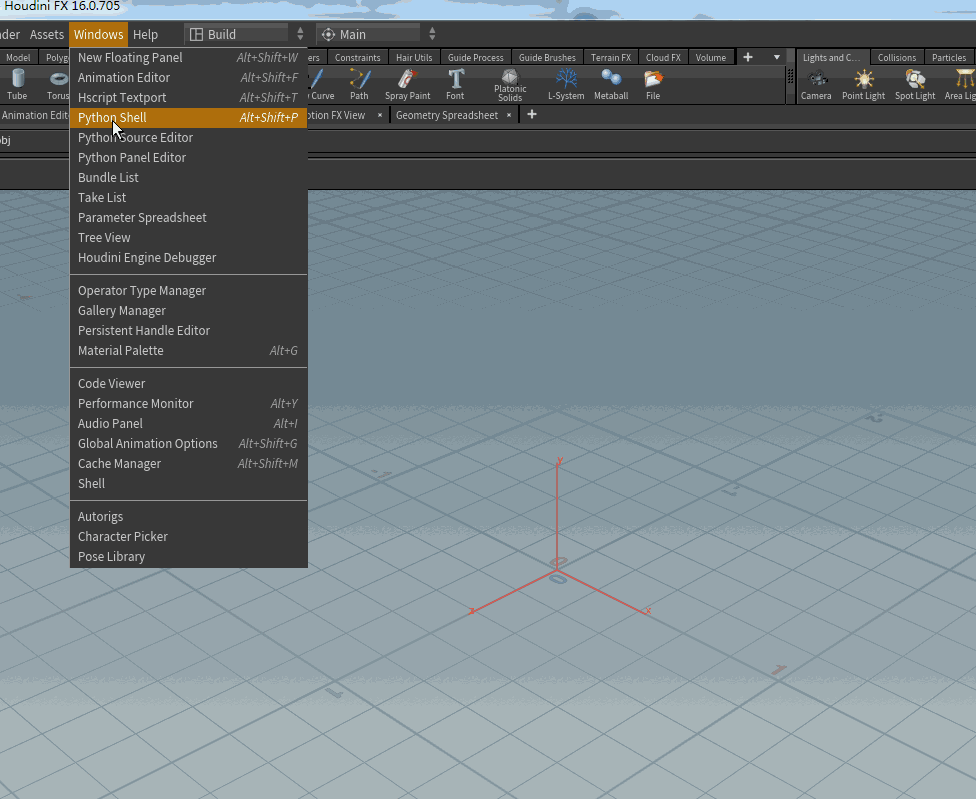Add new pane tab with plus icon

click(532, 114)
